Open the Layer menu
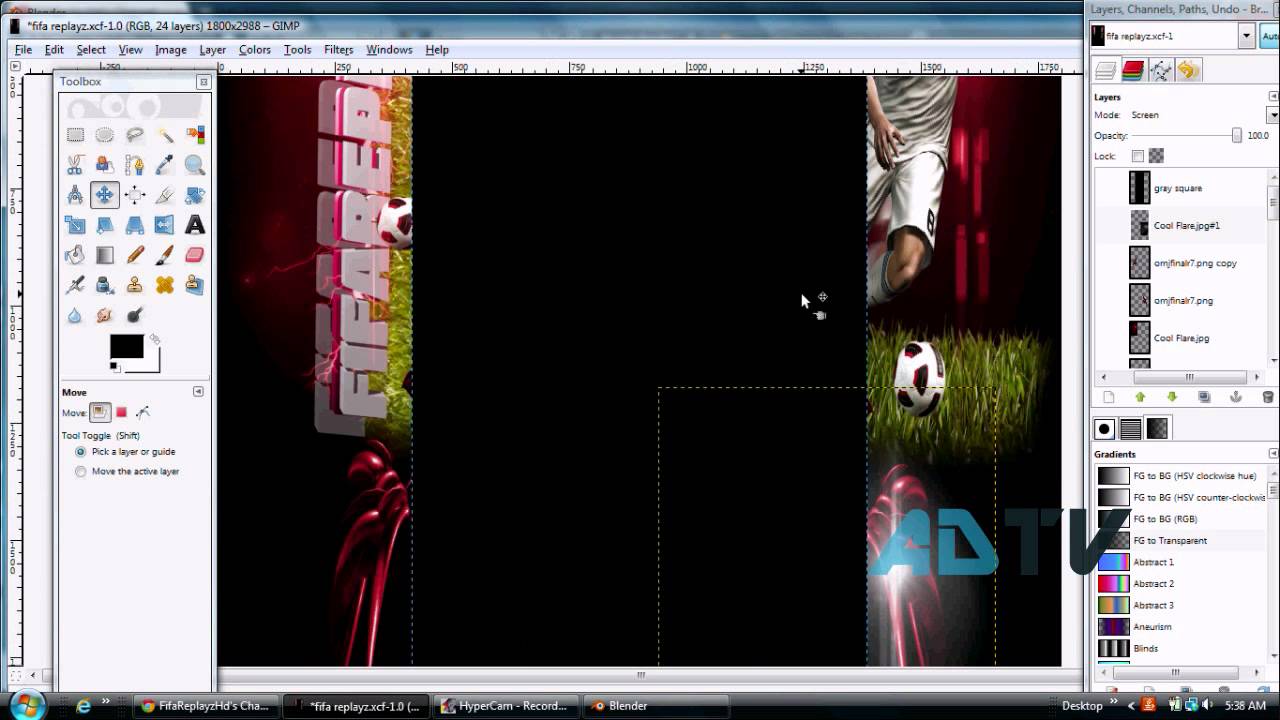Screen dimensions: 1280x720 212,49
